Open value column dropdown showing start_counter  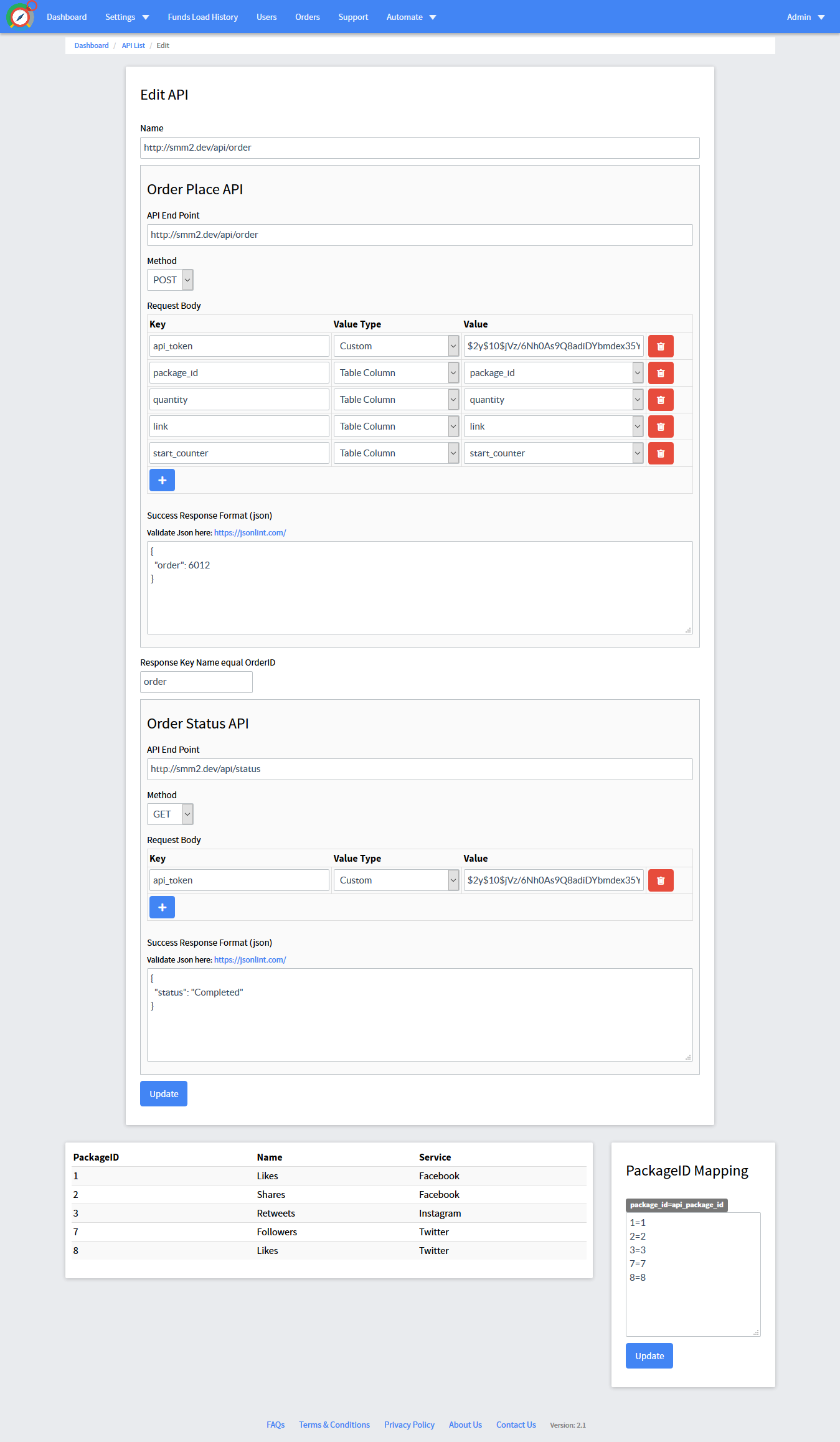[x=553, y=453]
